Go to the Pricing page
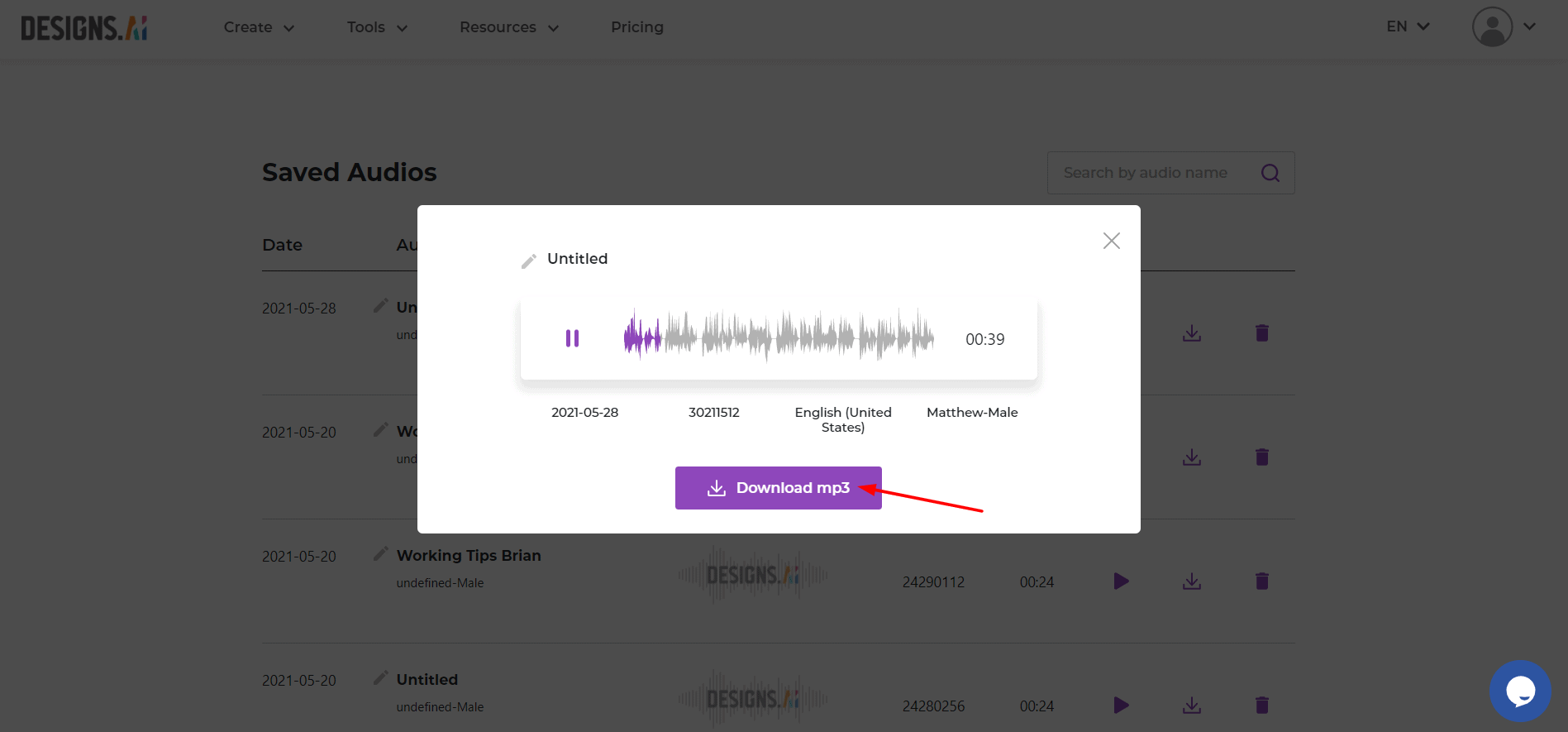 pos(636,27)
